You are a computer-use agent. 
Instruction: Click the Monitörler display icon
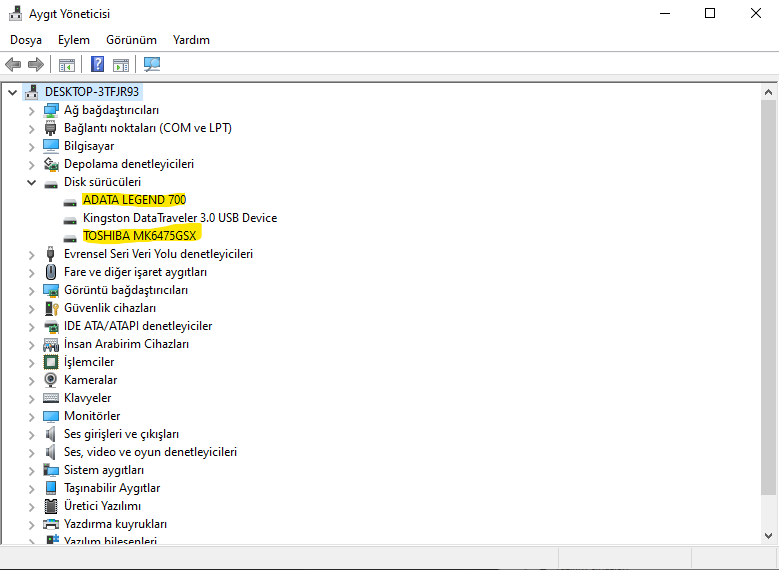point(51,416)
